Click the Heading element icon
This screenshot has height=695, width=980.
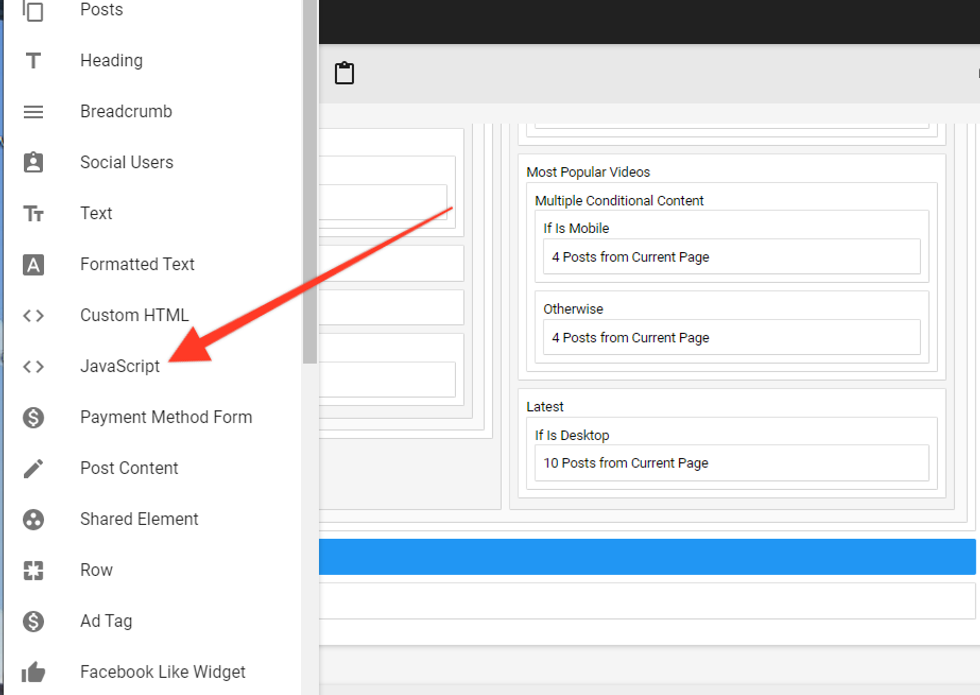[x=33, y=61]
